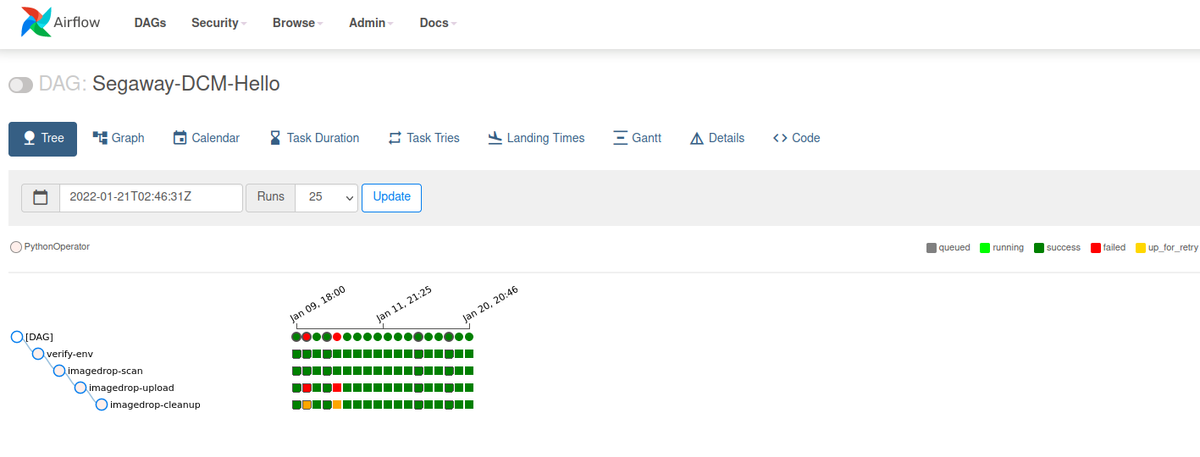Expand the Browse menu
Viewport: 1200px width, 457px height.
(x=297, y=23)
